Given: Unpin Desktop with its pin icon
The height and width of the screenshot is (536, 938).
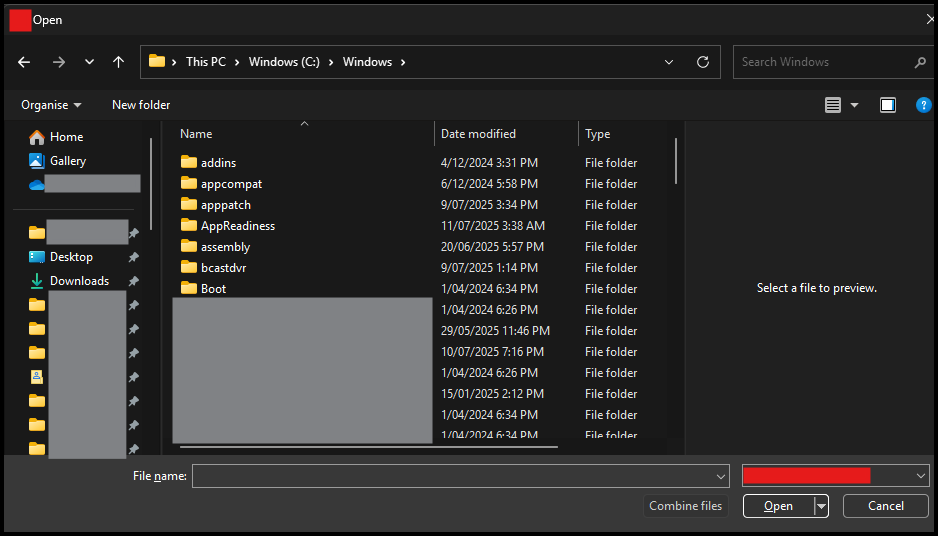Looking at the screenshot, I should coord(134,257).
